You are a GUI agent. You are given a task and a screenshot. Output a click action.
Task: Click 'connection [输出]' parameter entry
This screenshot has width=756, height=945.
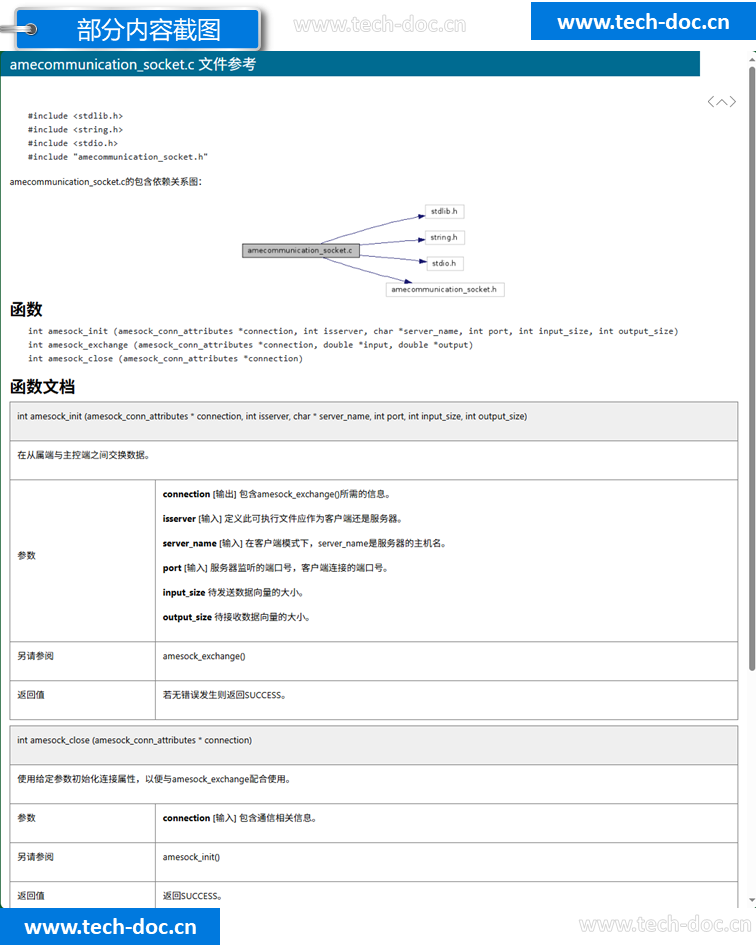(x=277, y=494)
